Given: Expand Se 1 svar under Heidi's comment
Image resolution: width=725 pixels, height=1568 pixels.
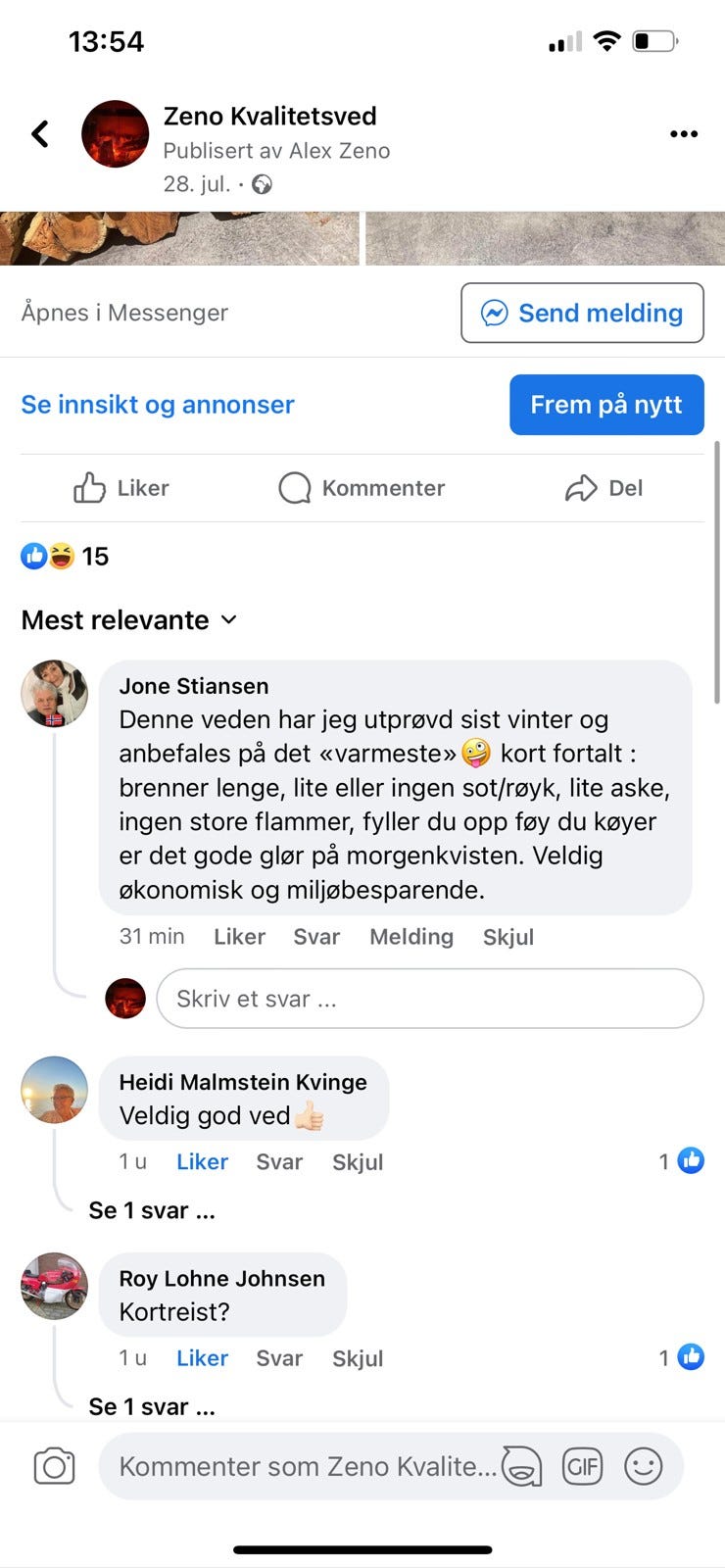Looking at the screenshot, I should click(x=152, y=1210).
